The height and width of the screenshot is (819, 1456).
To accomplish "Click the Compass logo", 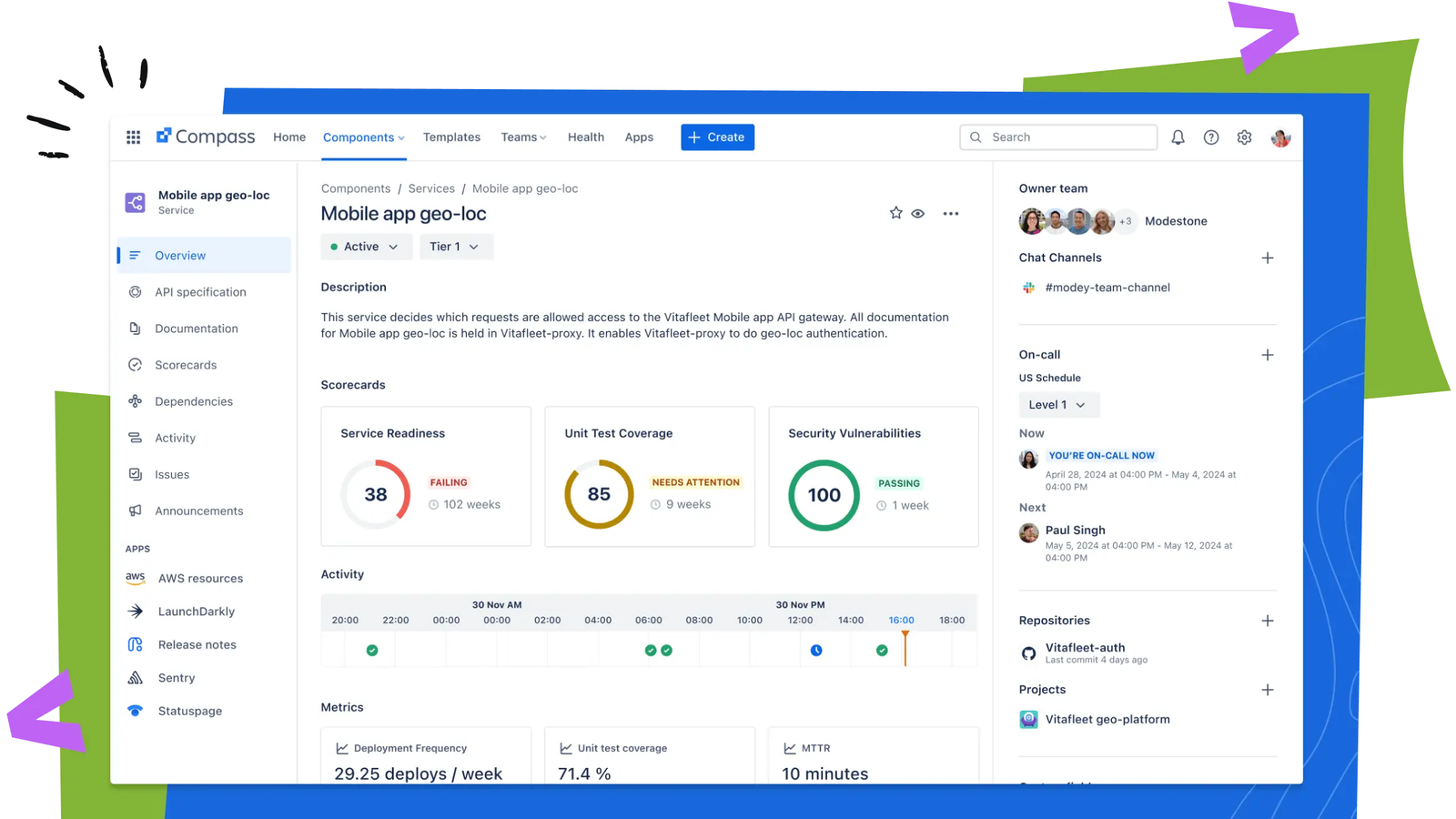I will tap(206, 136).
